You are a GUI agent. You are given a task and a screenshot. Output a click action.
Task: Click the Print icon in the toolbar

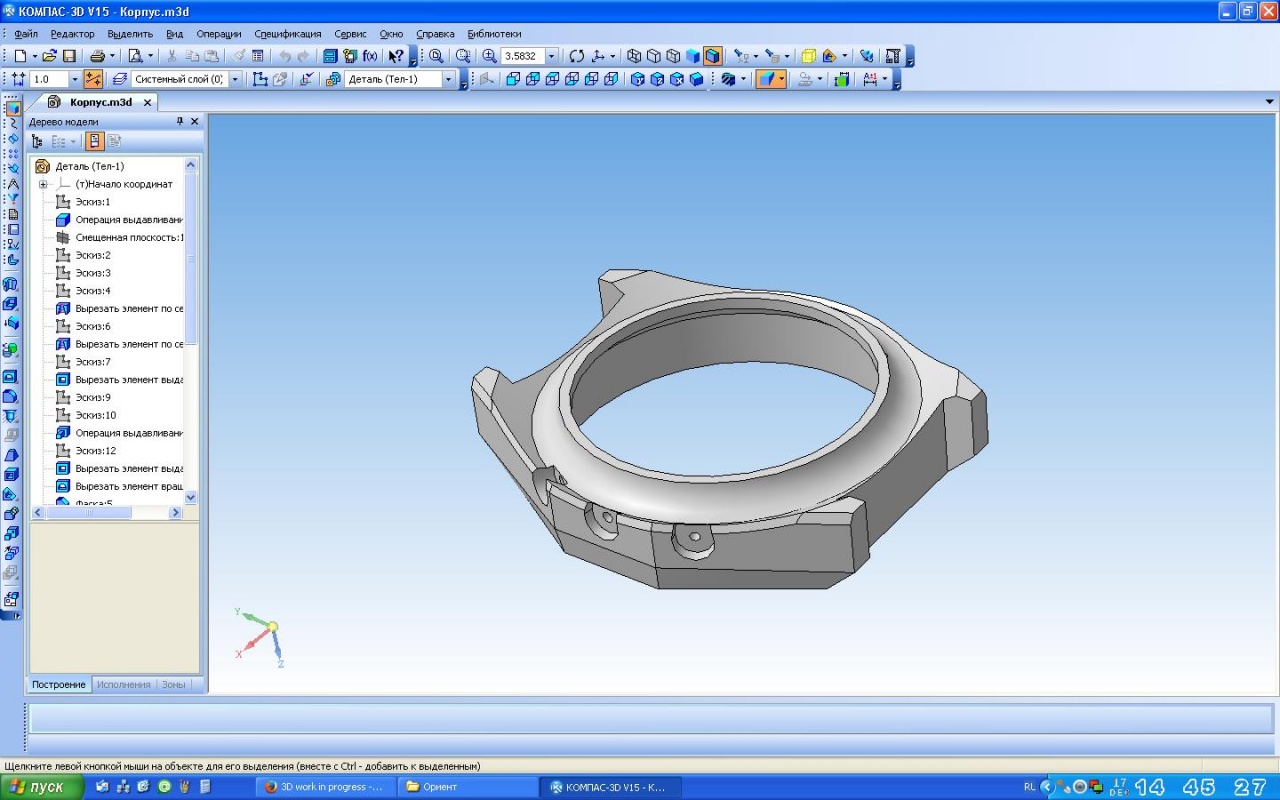pos(97,56)
